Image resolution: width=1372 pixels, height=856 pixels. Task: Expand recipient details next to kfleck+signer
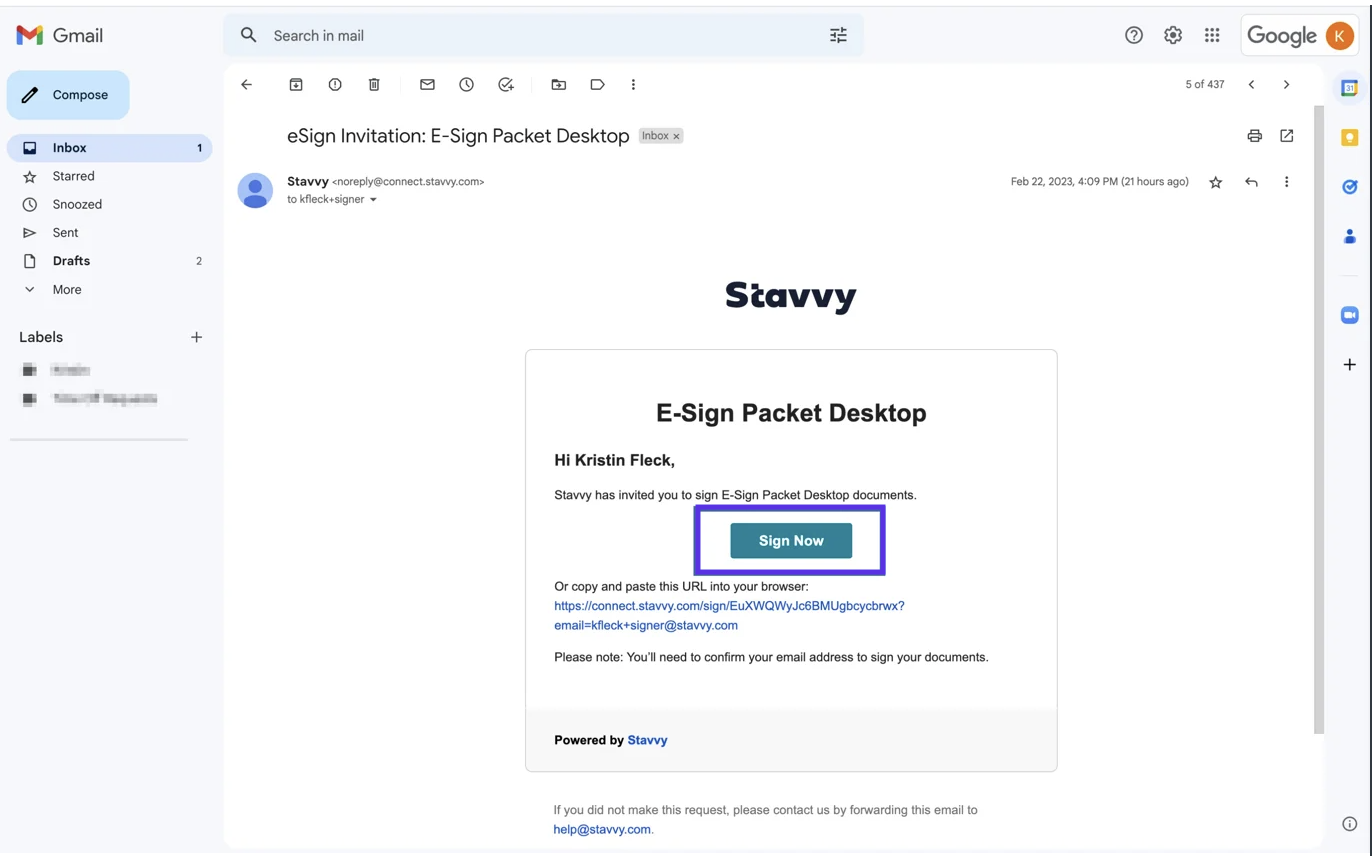(374, 200)
